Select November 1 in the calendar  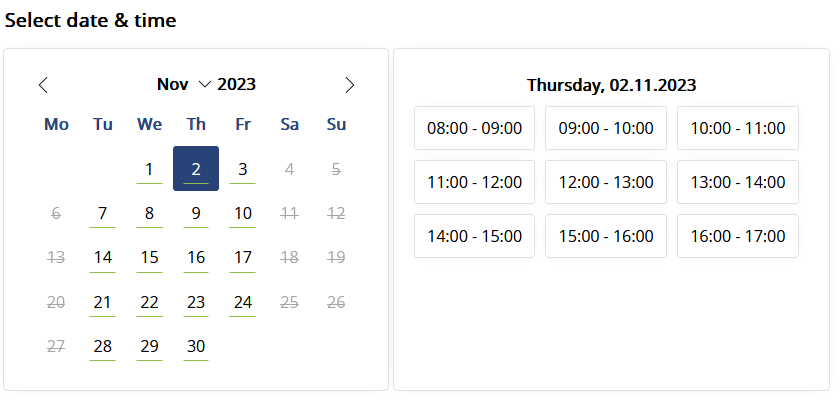coord(149,169)
